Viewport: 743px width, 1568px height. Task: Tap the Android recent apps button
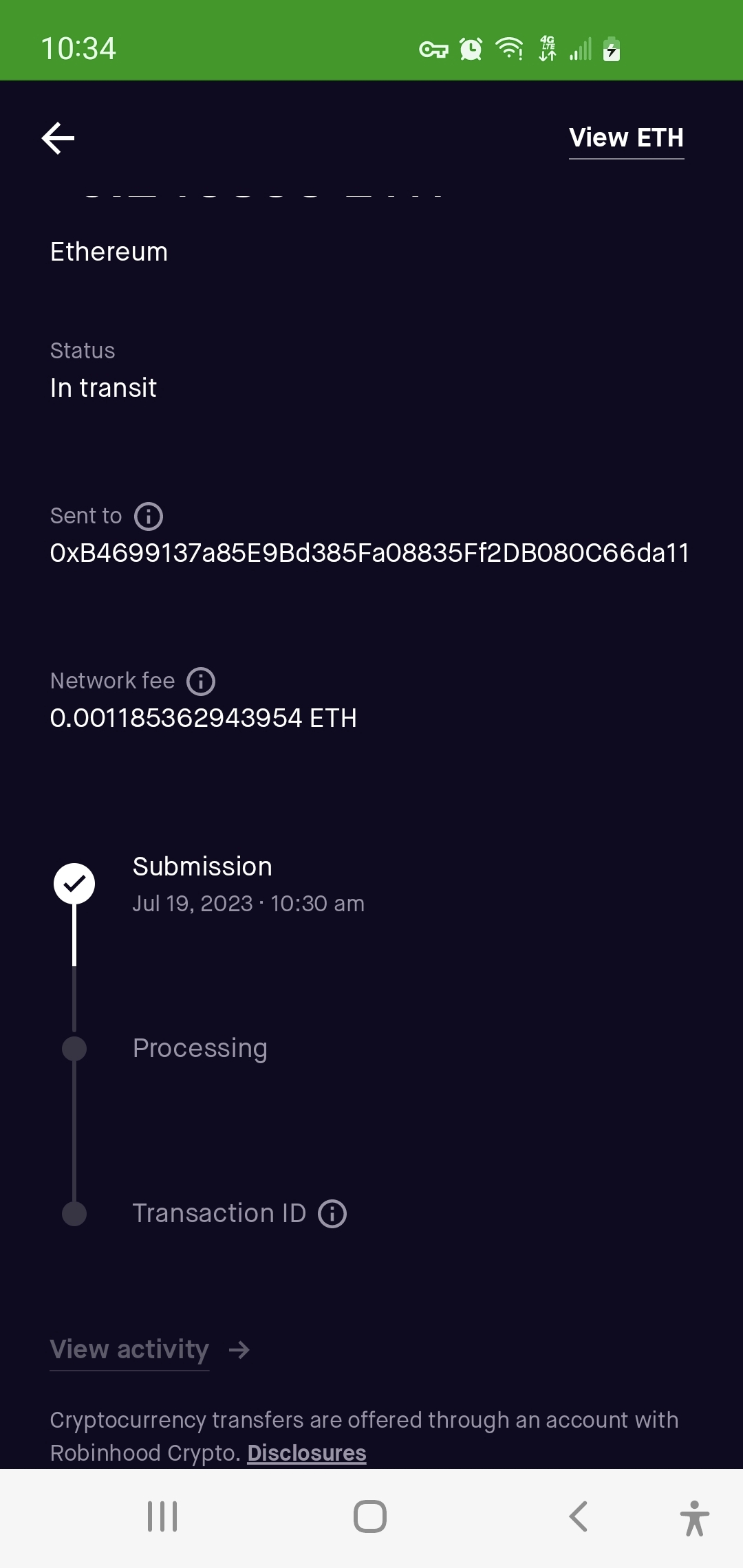coord(162,1516)
